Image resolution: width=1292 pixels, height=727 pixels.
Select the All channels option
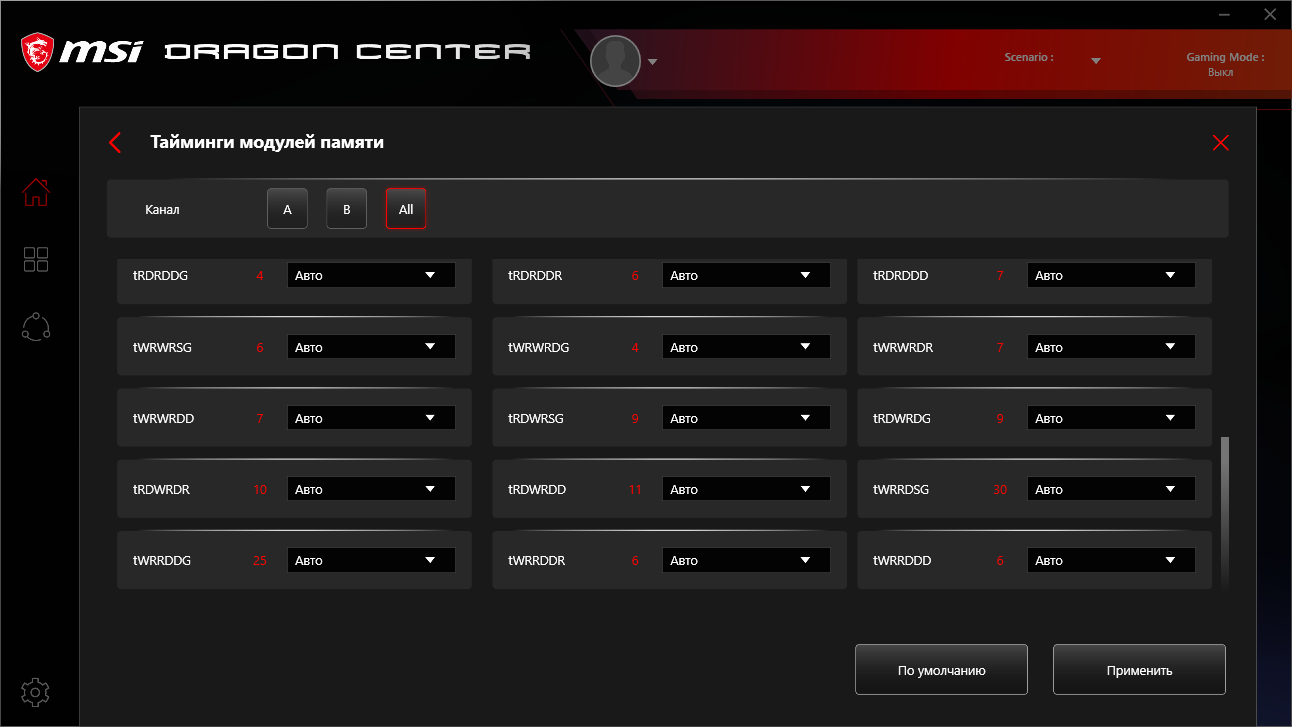tap(406, 209)
